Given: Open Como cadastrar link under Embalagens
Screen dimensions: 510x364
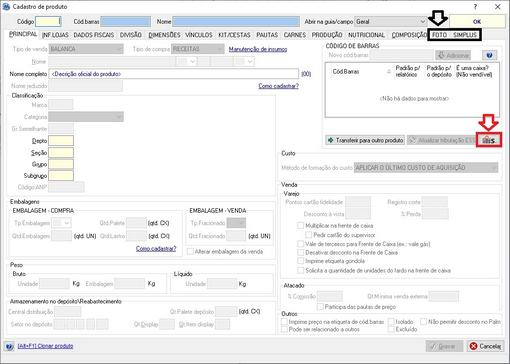Looking at the screenshot, I should point(156,249).
